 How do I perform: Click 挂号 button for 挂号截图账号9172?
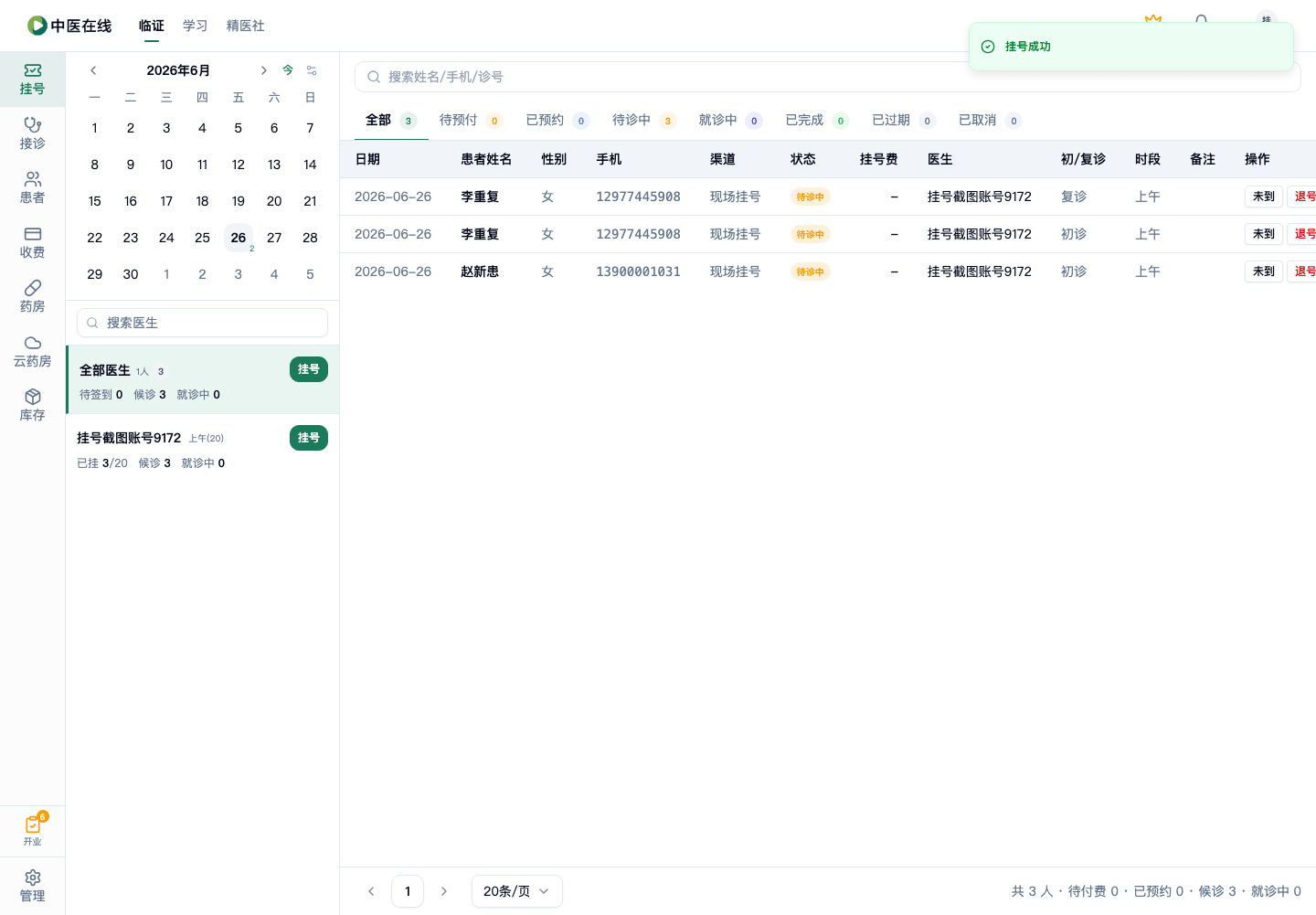pyautogui.click(x=309, y=438)
